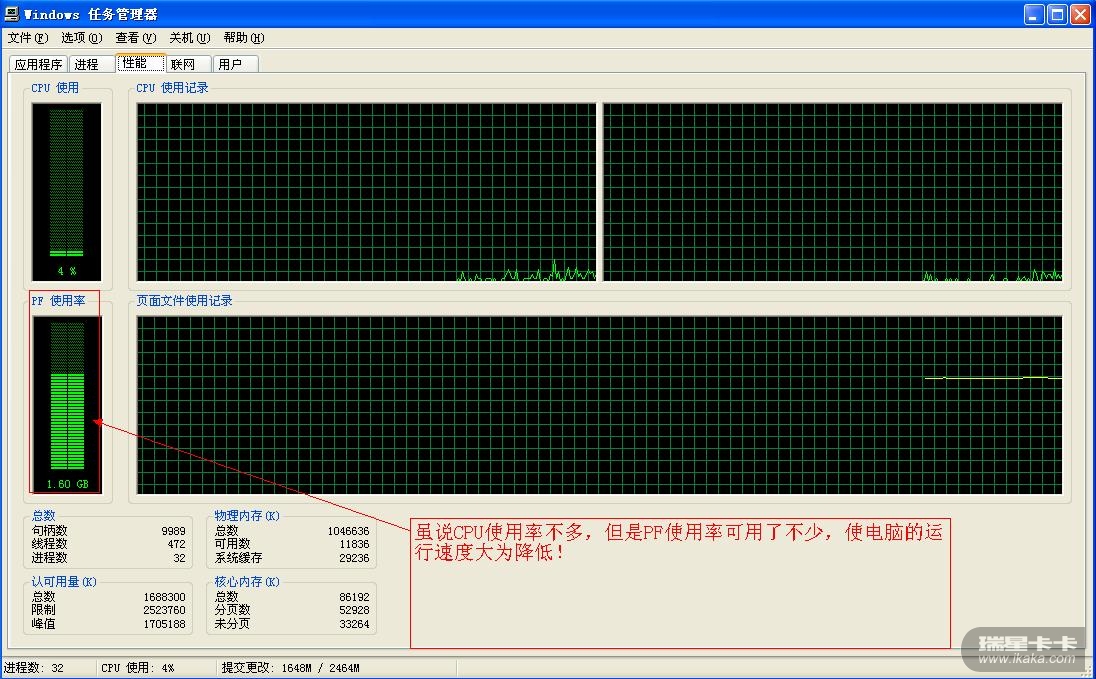Click the status bar CPU 使用: 4% entry
1096x679 pixels.
(138, 668)
